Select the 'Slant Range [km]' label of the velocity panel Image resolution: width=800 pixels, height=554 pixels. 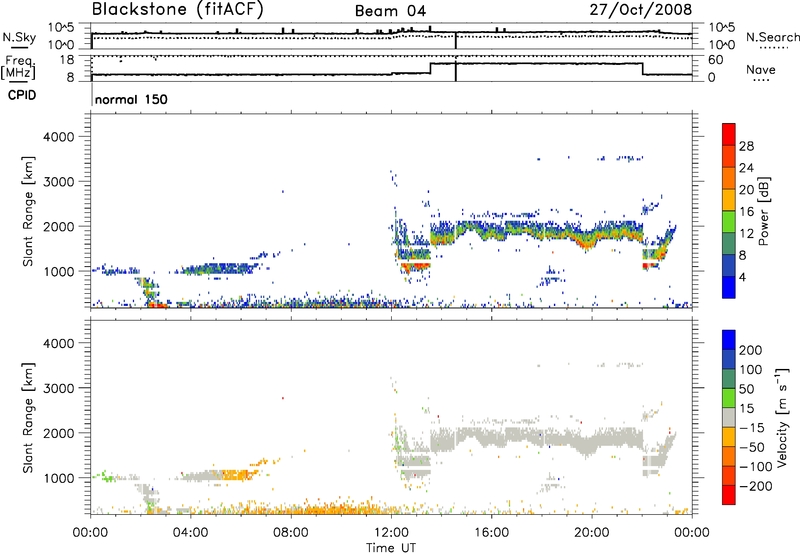28,417
